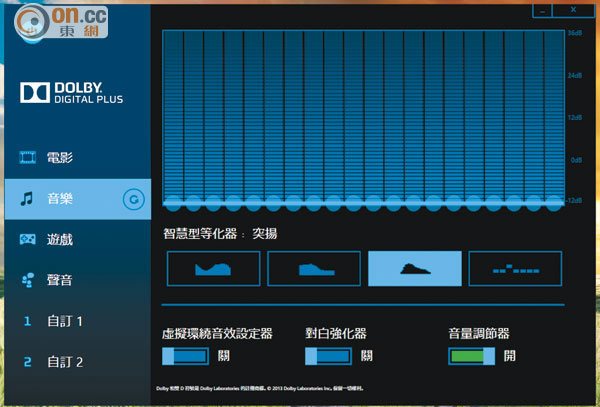Open the 自訂 1 custom profile
Image resolution: width=600 pixels, height=407 pixels.
[x=78, y=321]
